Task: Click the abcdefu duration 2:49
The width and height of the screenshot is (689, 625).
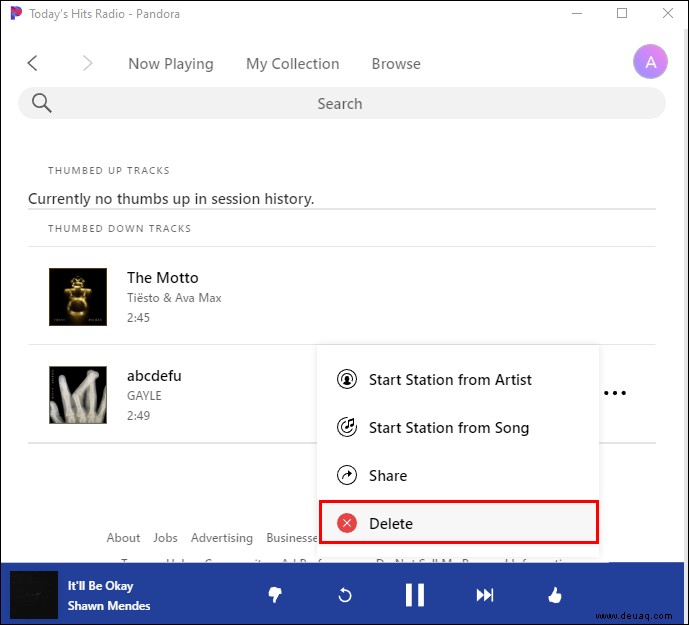Action: (138, 415)
